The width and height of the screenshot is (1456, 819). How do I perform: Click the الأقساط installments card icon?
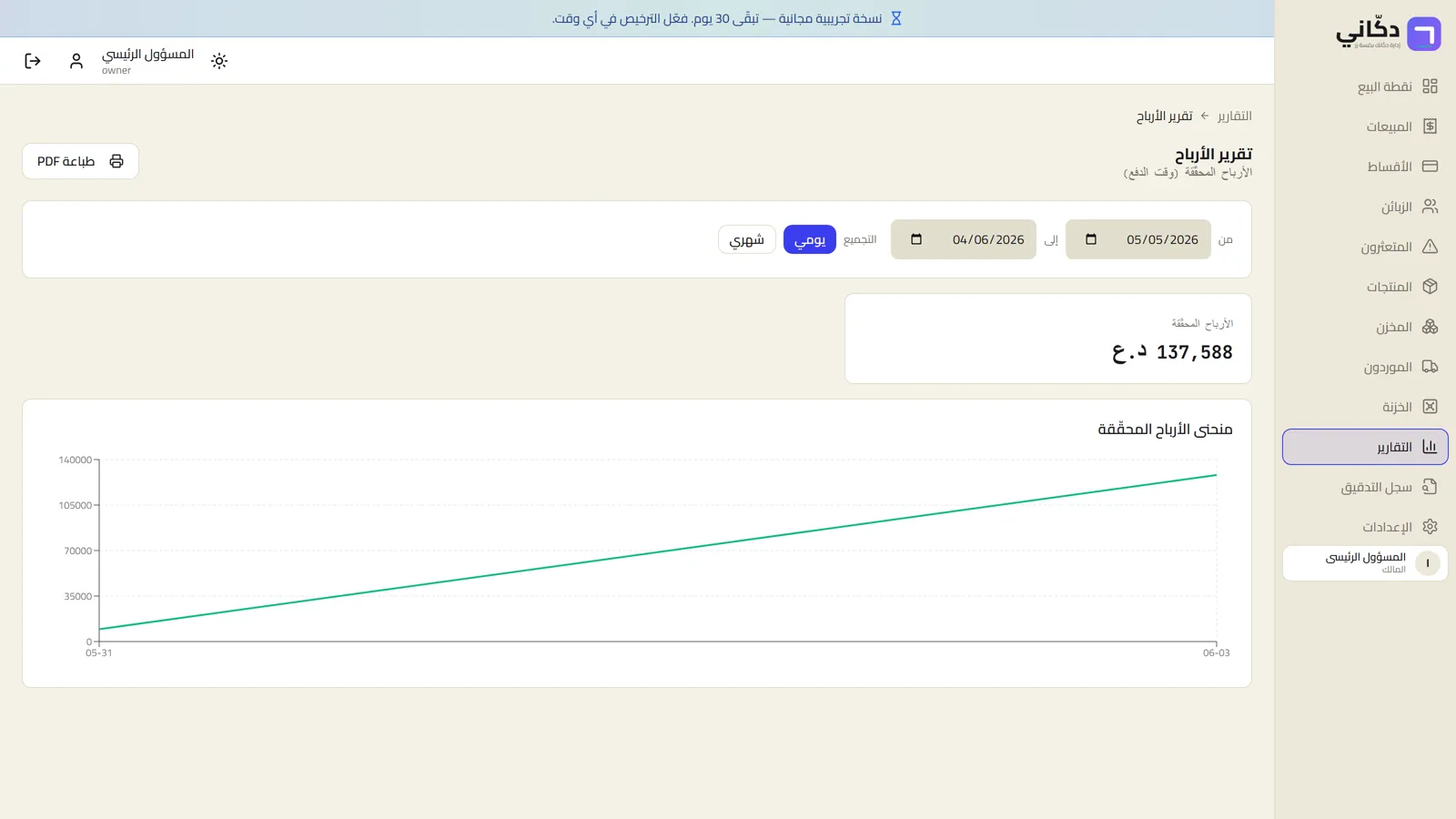tap(1430, 167)
